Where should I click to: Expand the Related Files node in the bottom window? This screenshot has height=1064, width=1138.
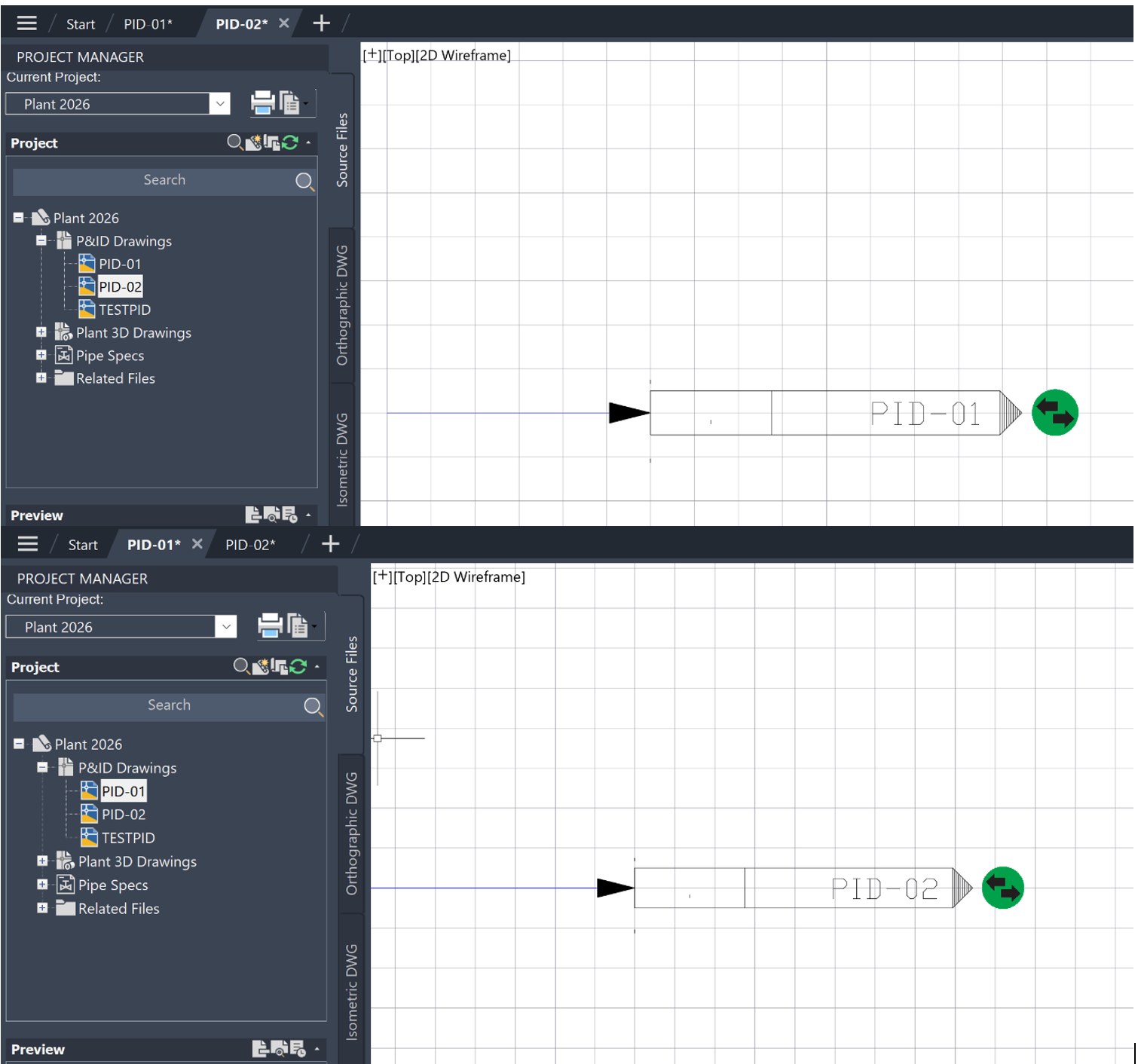42,907
